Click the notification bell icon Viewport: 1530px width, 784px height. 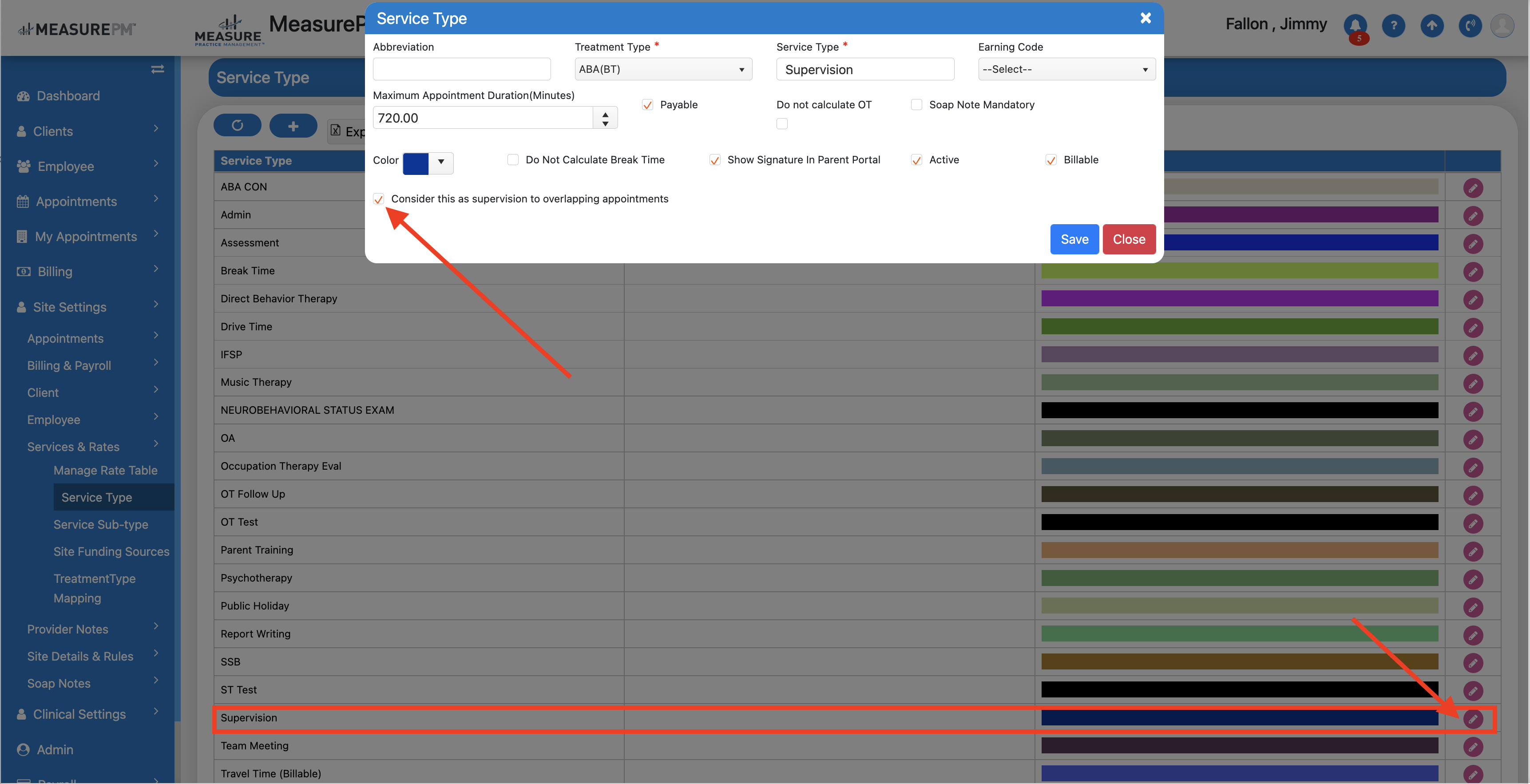point(1355,26)
